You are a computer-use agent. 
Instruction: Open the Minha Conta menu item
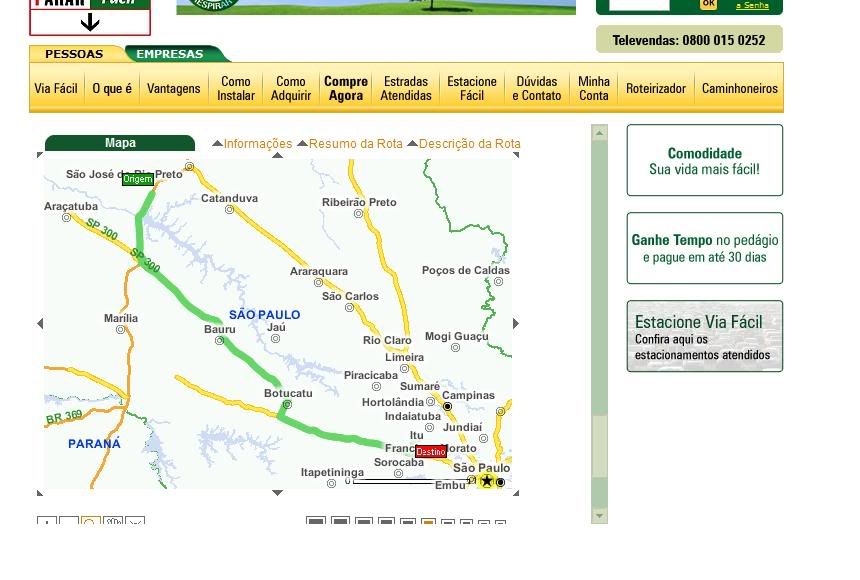click(x=594, y=88)
